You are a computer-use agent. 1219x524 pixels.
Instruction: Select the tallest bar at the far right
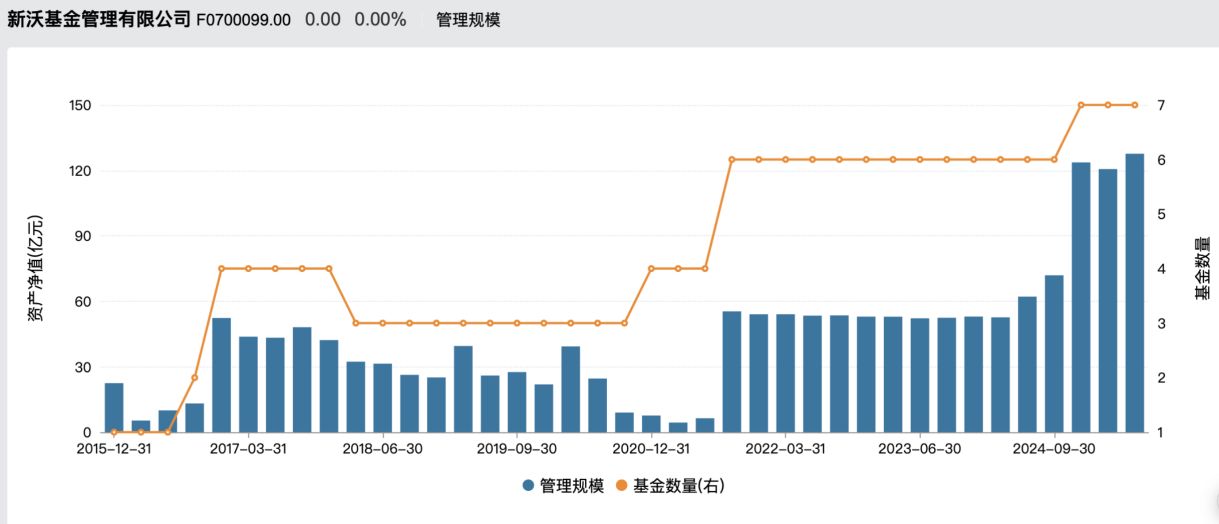[1134, 293]
